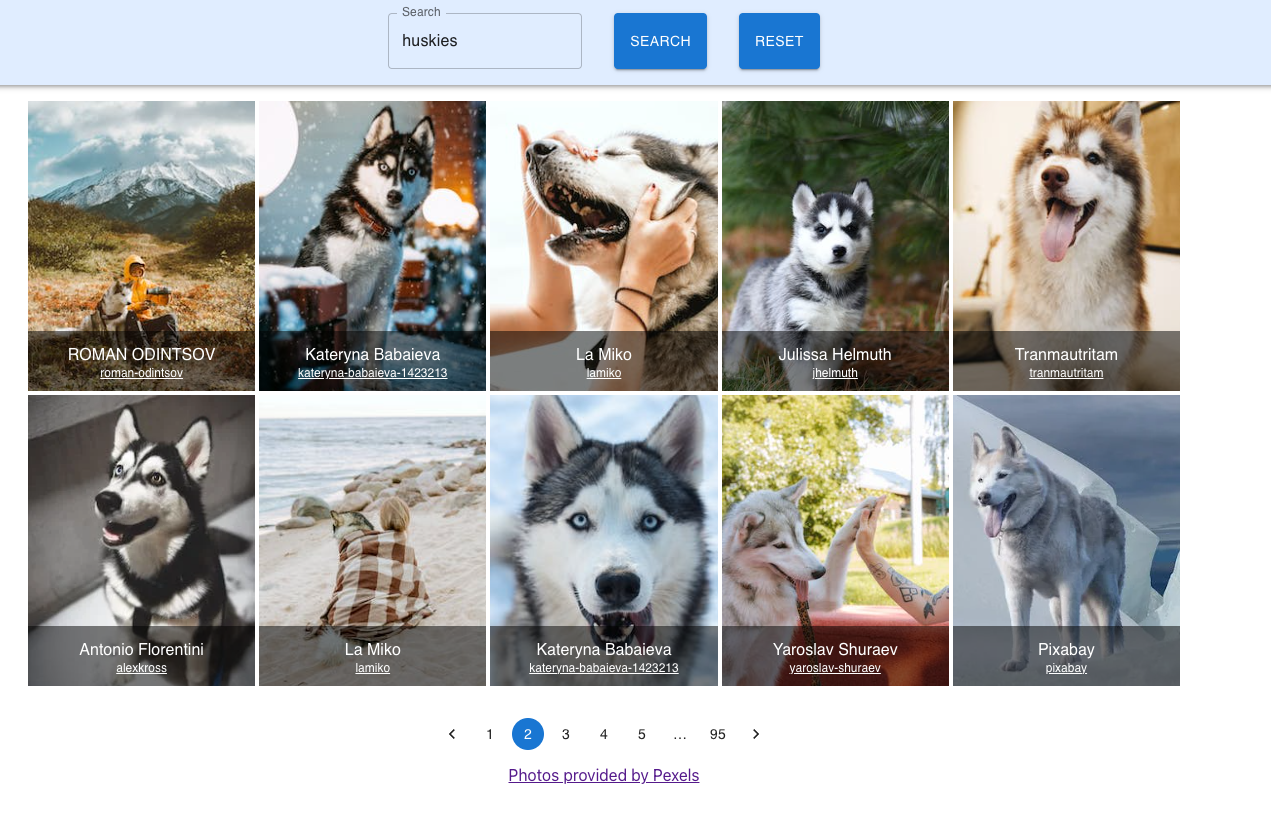This screenshot has width=1271, height=832.
Task: Open jhelmuth profile link
Action: click(835, 373)
